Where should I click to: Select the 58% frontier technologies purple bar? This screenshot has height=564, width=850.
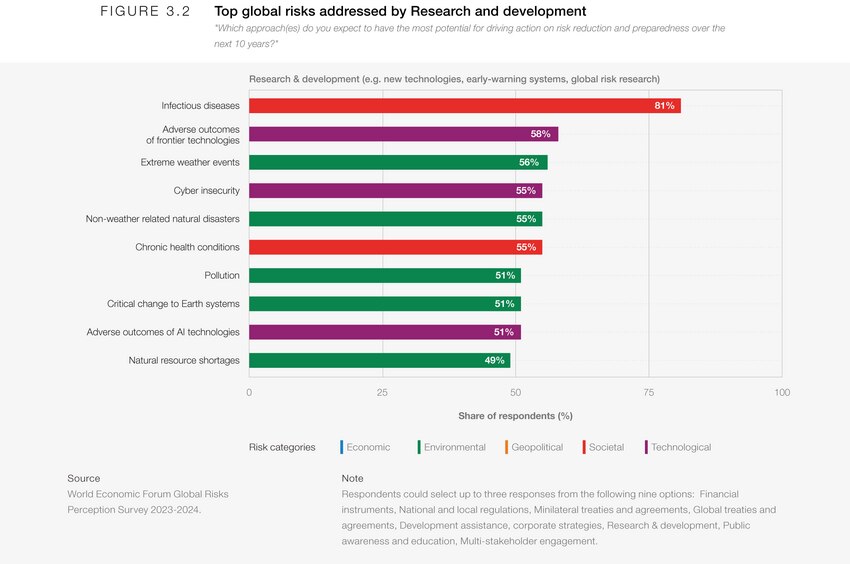[403, 134]
